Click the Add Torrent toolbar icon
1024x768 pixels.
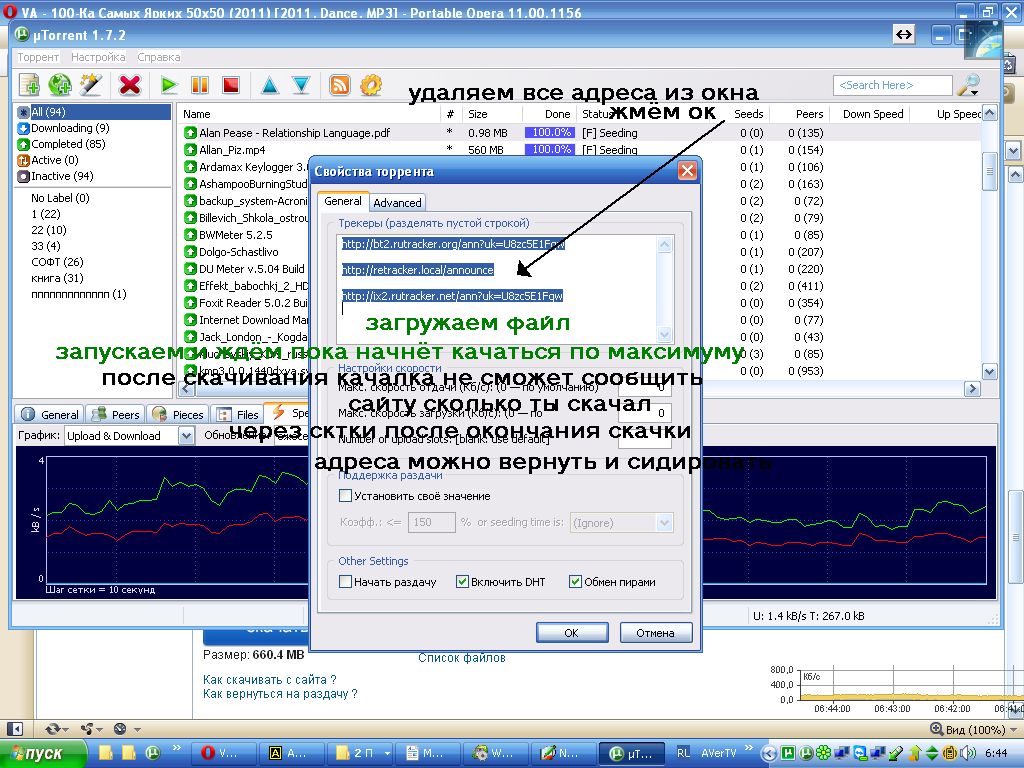pos(29,85)
